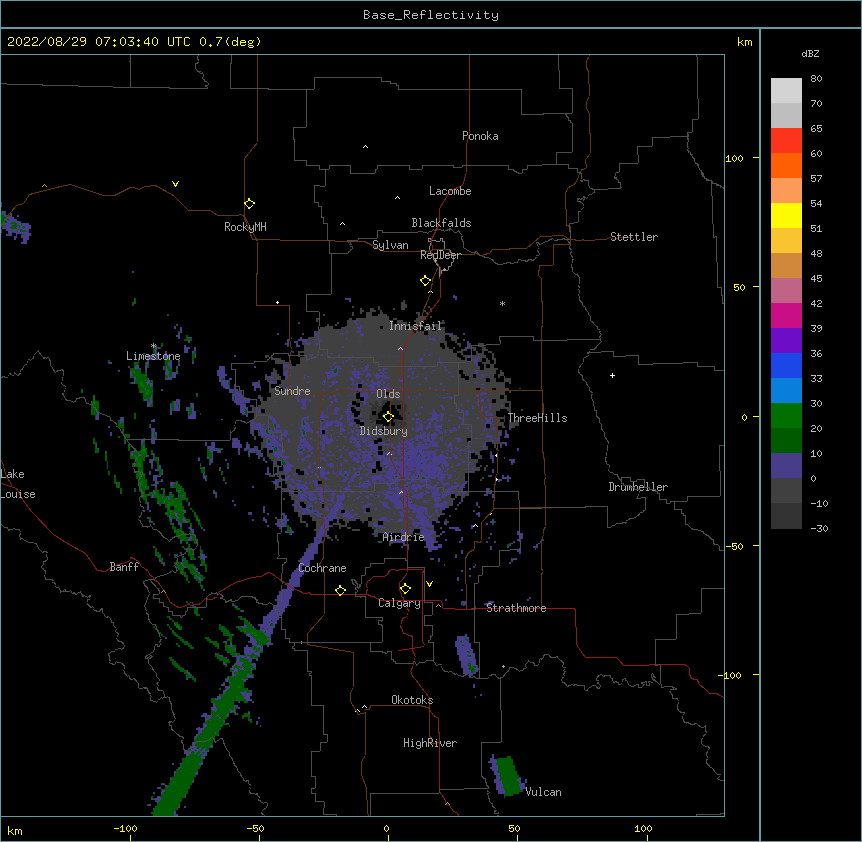Click the white asterisk marker east of Innisfail
Image resolution: width=862 pixels, height=842 pixels.
[502, 303]
